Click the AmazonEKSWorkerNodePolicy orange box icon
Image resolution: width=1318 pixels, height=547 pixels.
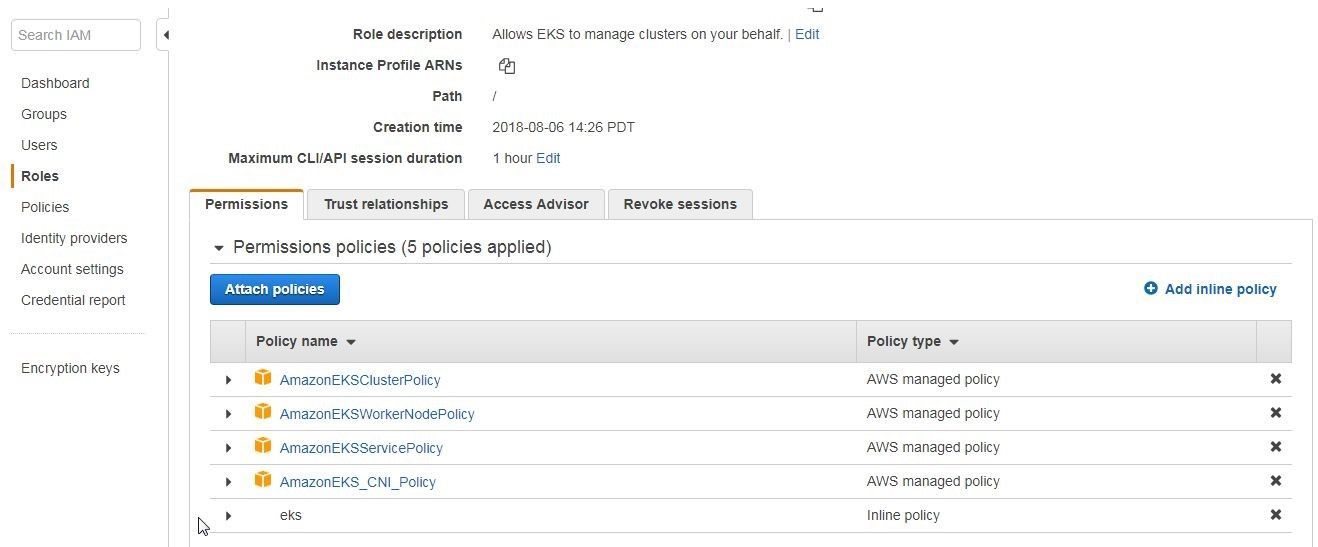(263, 412)
